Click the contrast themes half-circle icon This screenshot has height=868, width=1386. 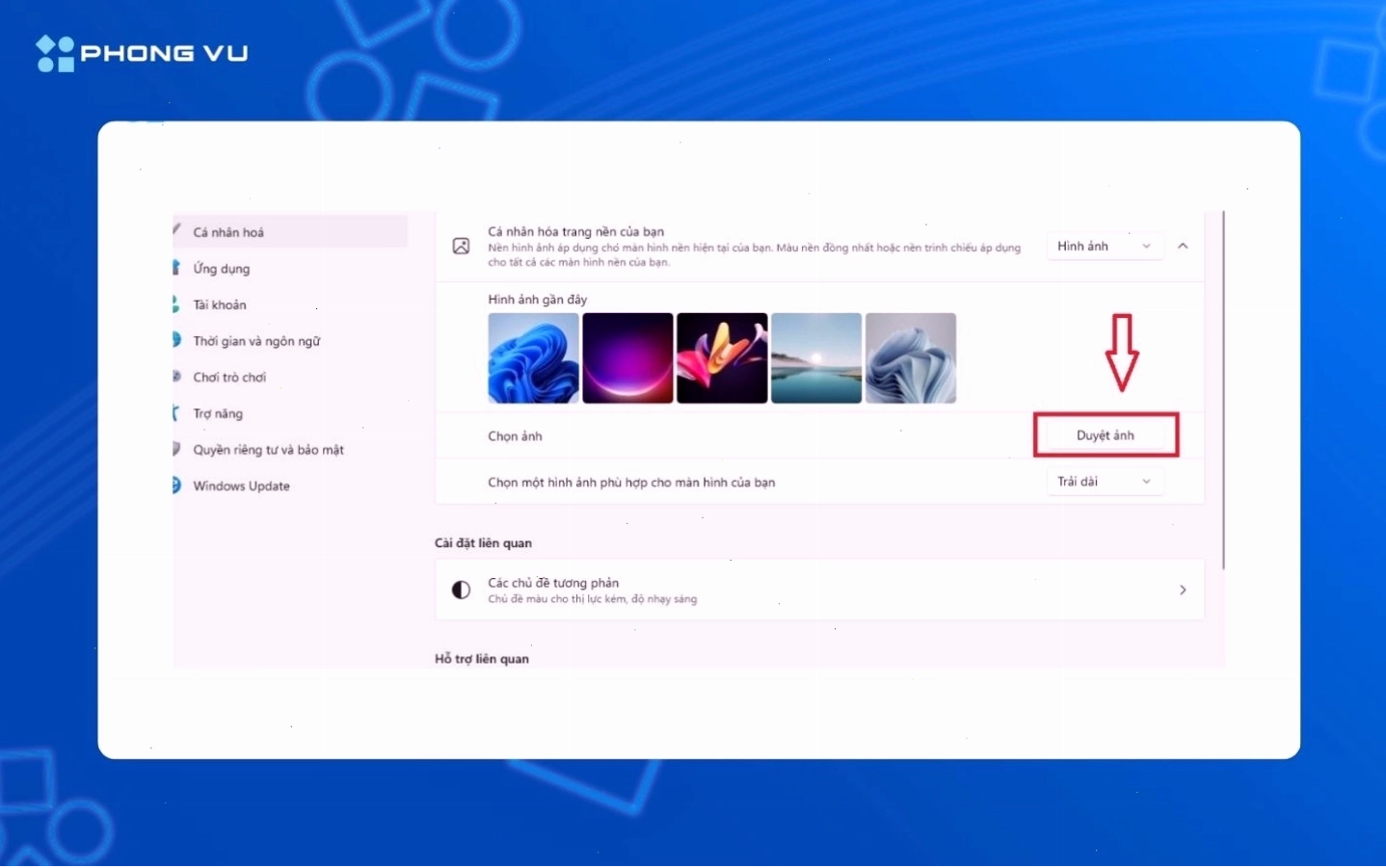(x=462, y=590)
